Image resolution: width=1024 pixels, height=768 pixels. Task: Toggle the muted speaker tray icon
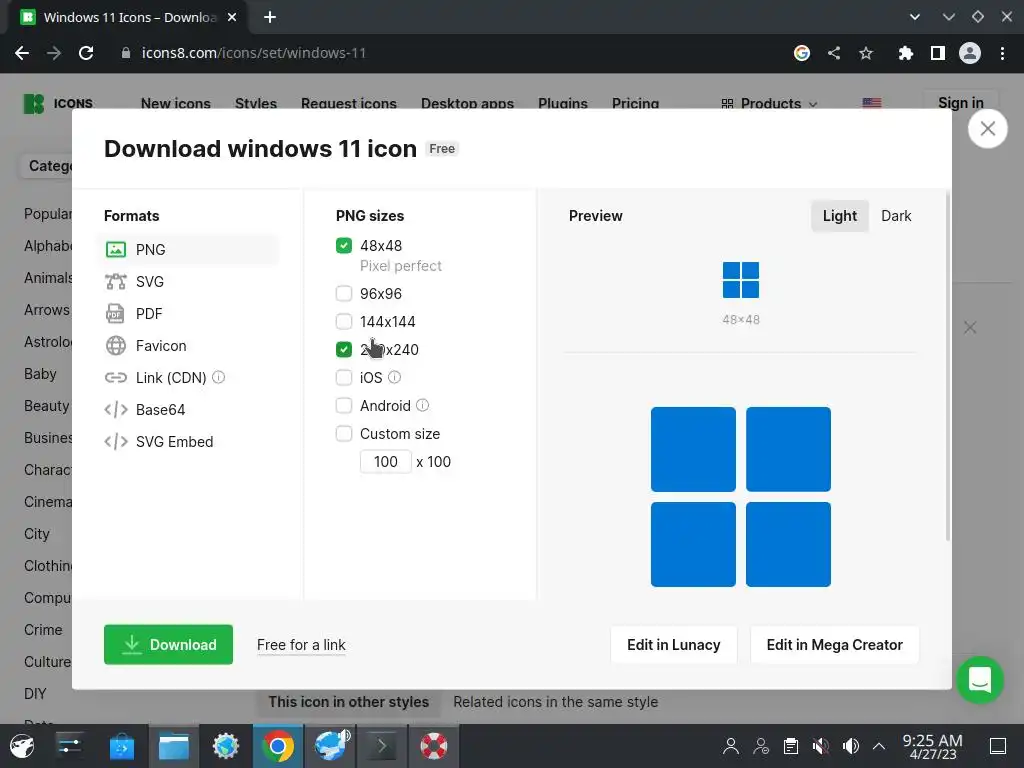point(821,746)
